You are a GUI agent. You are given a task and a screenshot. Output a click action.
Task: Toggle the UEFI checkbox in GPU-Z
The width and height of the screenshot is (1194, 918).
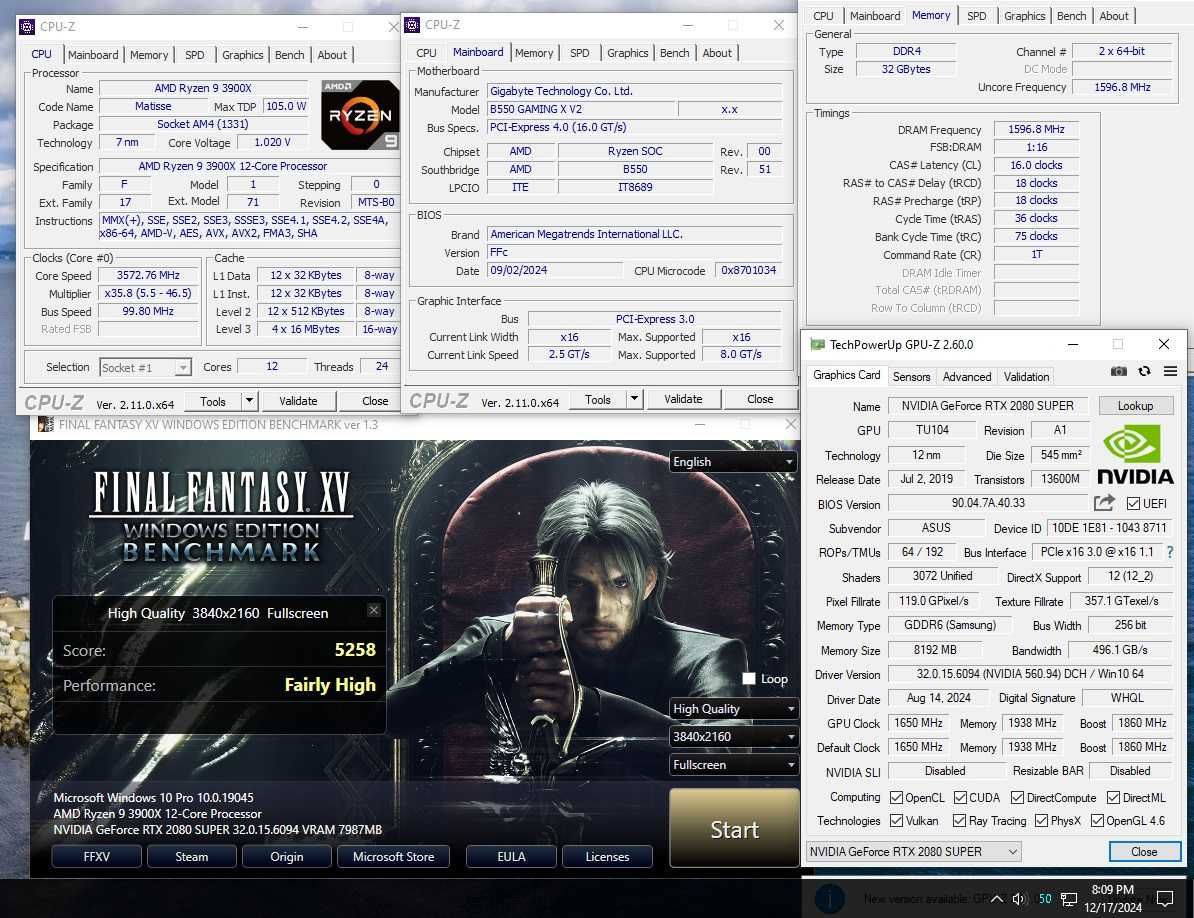1133,503
